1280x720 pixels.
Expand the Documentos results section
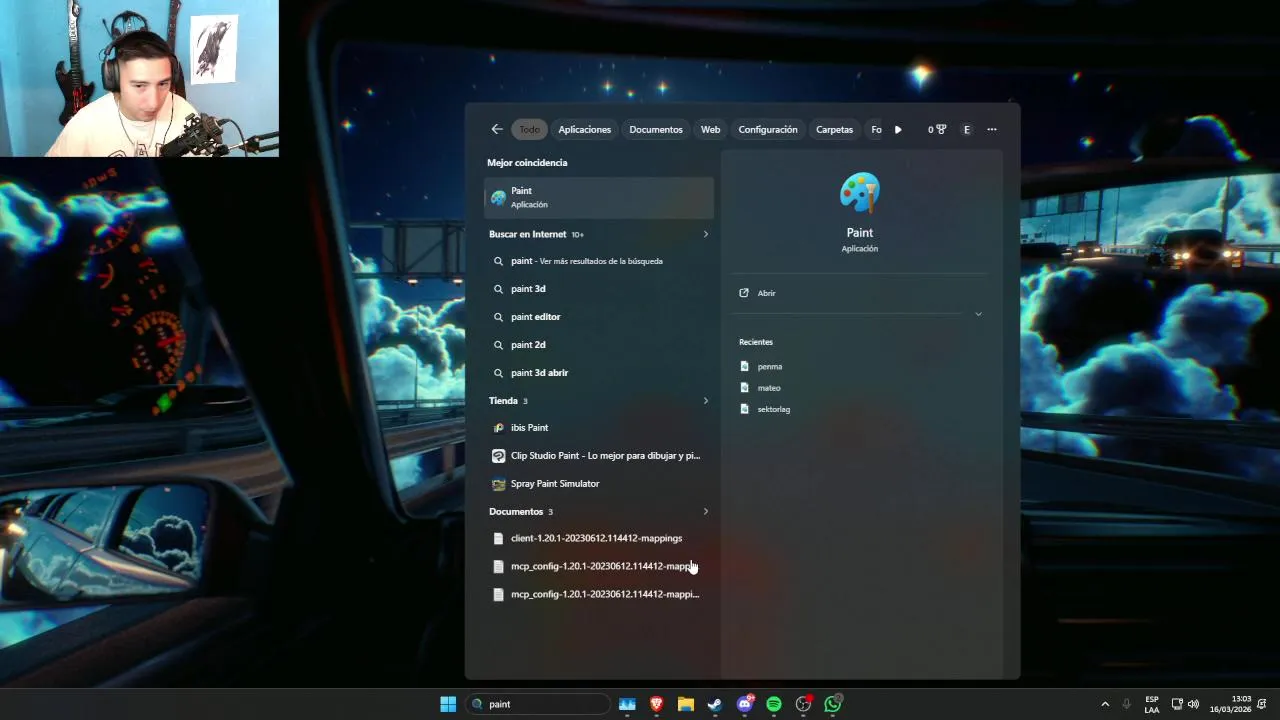[705, 512]
